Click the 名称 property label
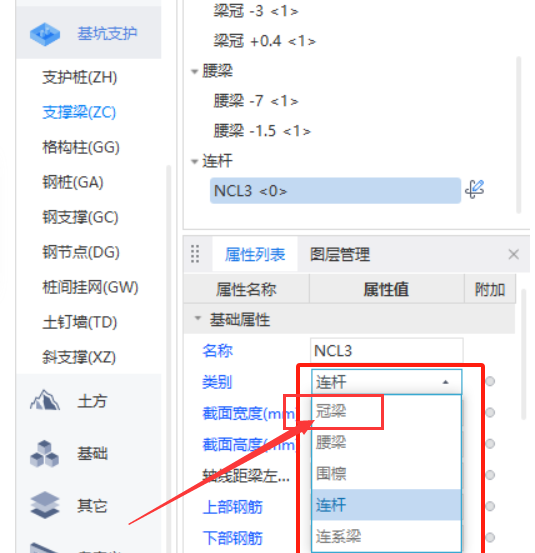535x553 pixels. [x=217, y=351]
